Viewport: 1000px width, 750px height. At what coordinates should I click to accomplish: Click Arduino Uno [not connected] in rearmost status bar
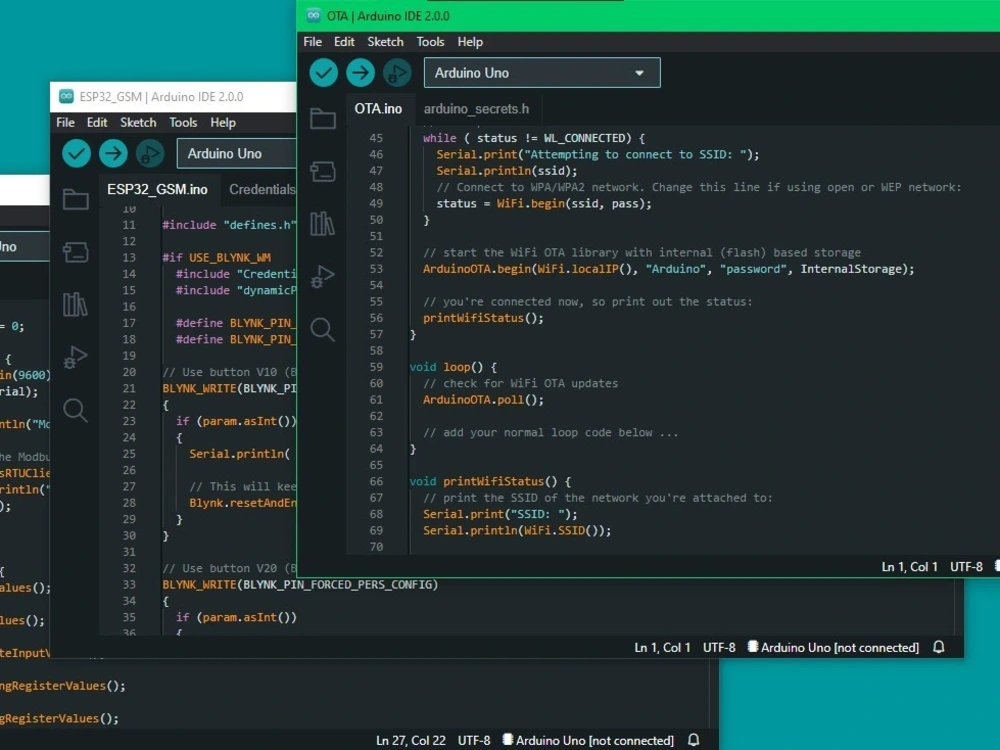click(x=588, y=740)
